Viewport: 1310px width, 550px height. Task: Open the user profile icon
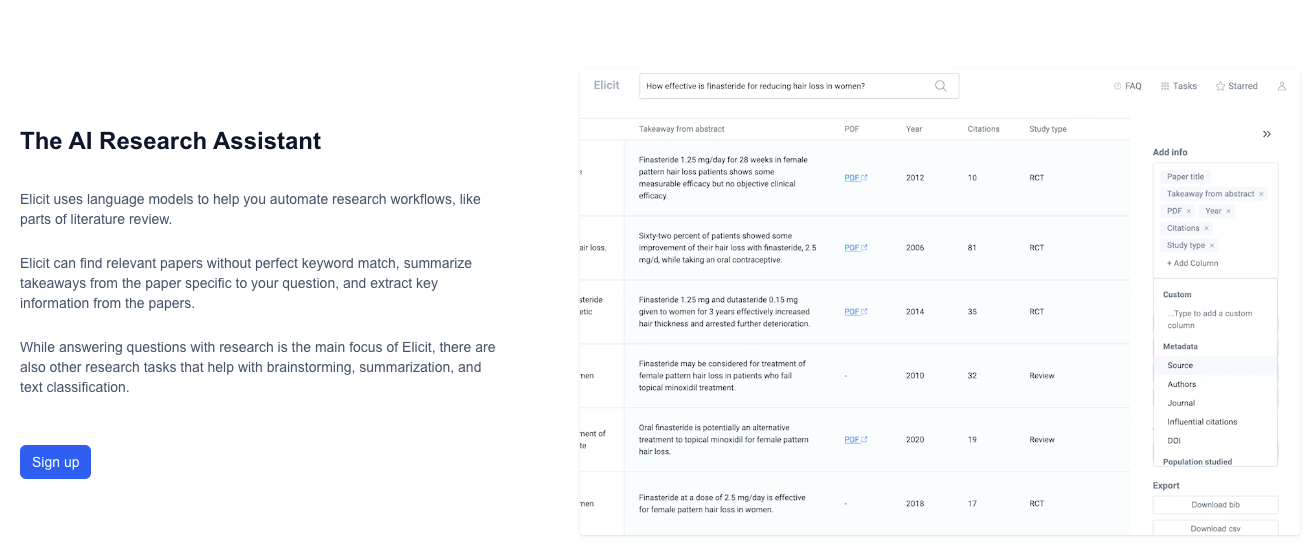(1281, 86)
